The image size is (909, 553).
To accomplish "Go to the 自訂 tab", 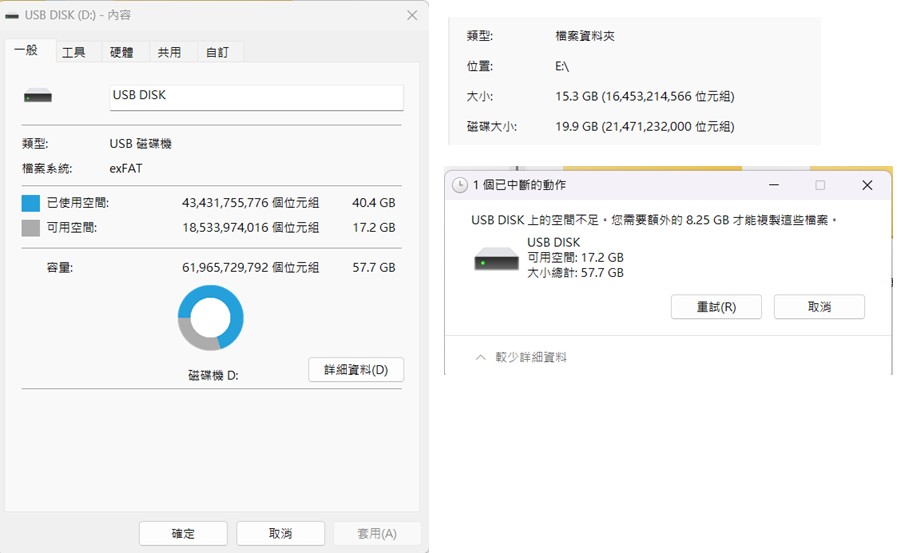I will click(x=217, y=52).
